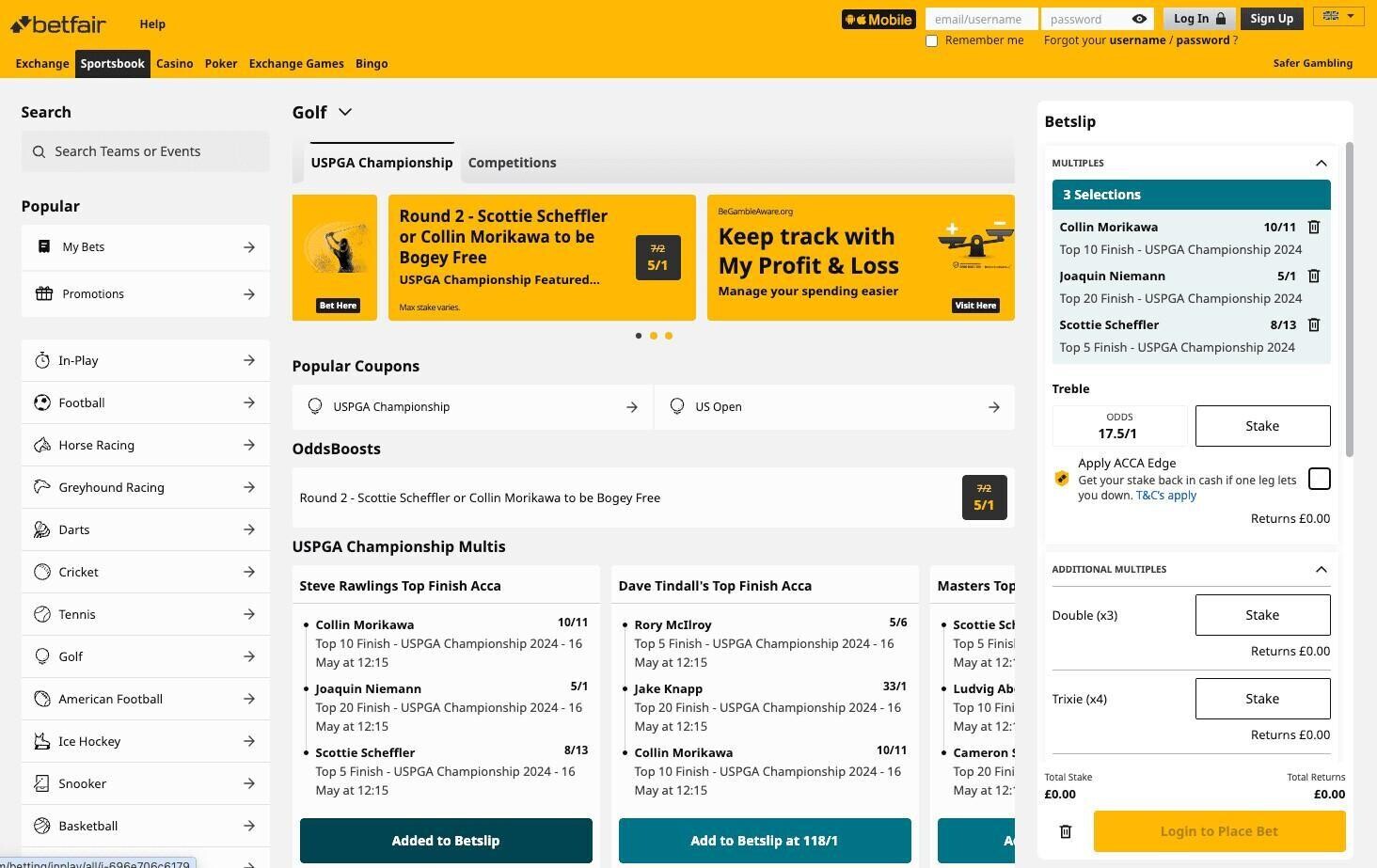Open the Exchange Games tab
This screenshot has height=868, width=1377.
pyautogui.click(x=296, y=63)
